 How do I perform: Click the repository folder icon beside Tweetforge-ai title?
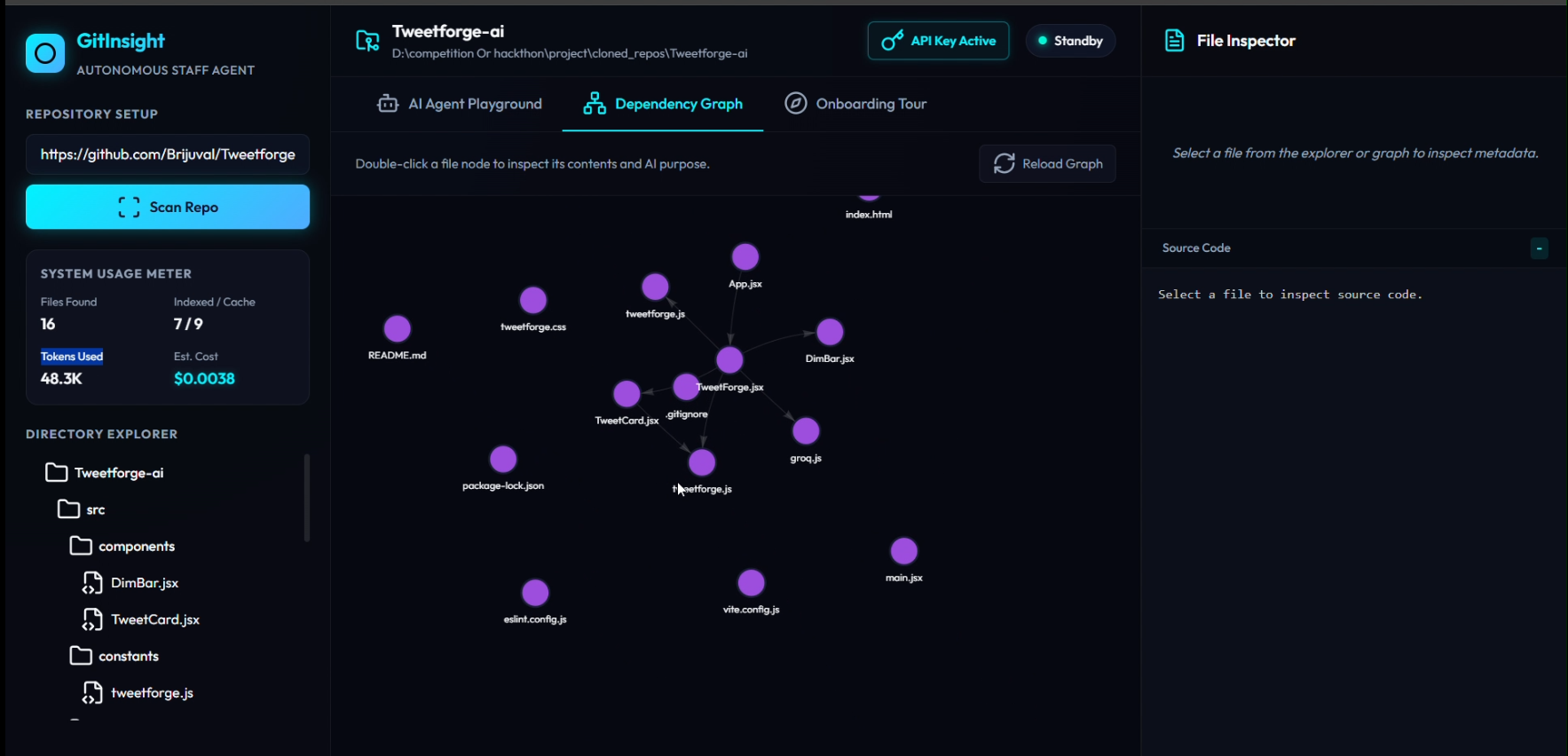[367, 41]
